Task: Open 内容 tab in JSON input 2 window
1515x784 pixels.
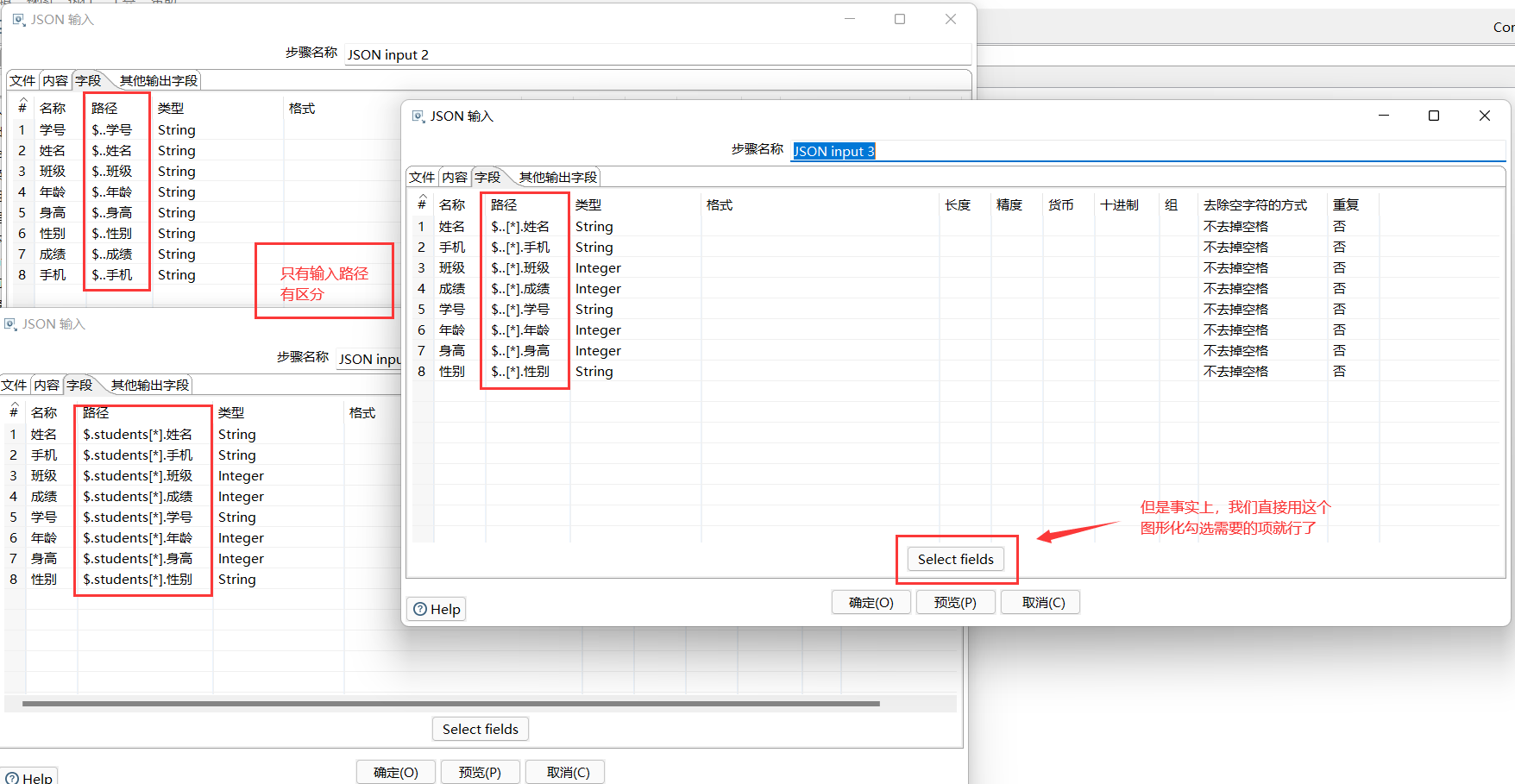Action: (x=55, y=80)
